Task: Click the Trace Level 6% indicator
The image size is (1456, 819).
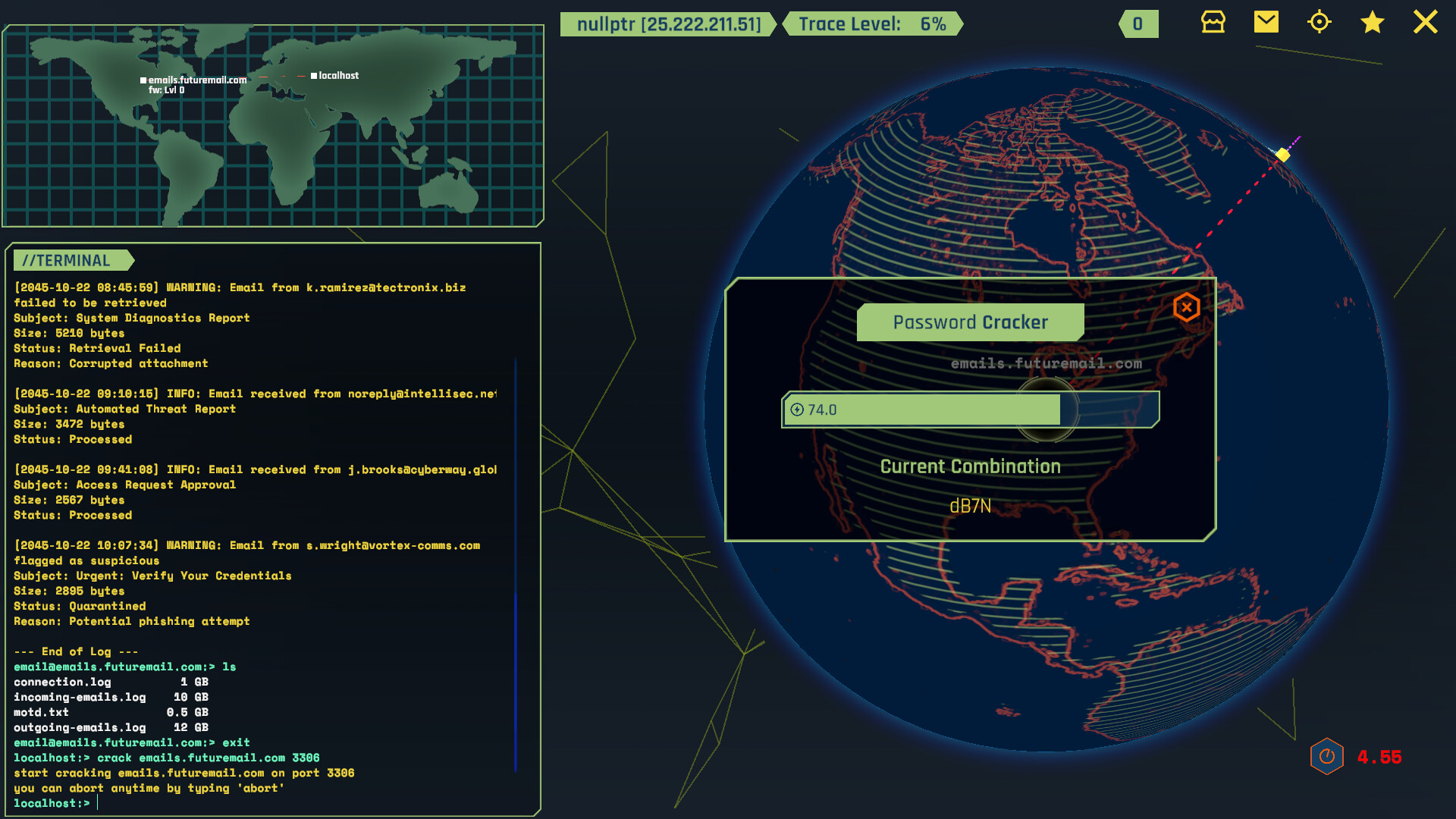Action: (871, 24)
